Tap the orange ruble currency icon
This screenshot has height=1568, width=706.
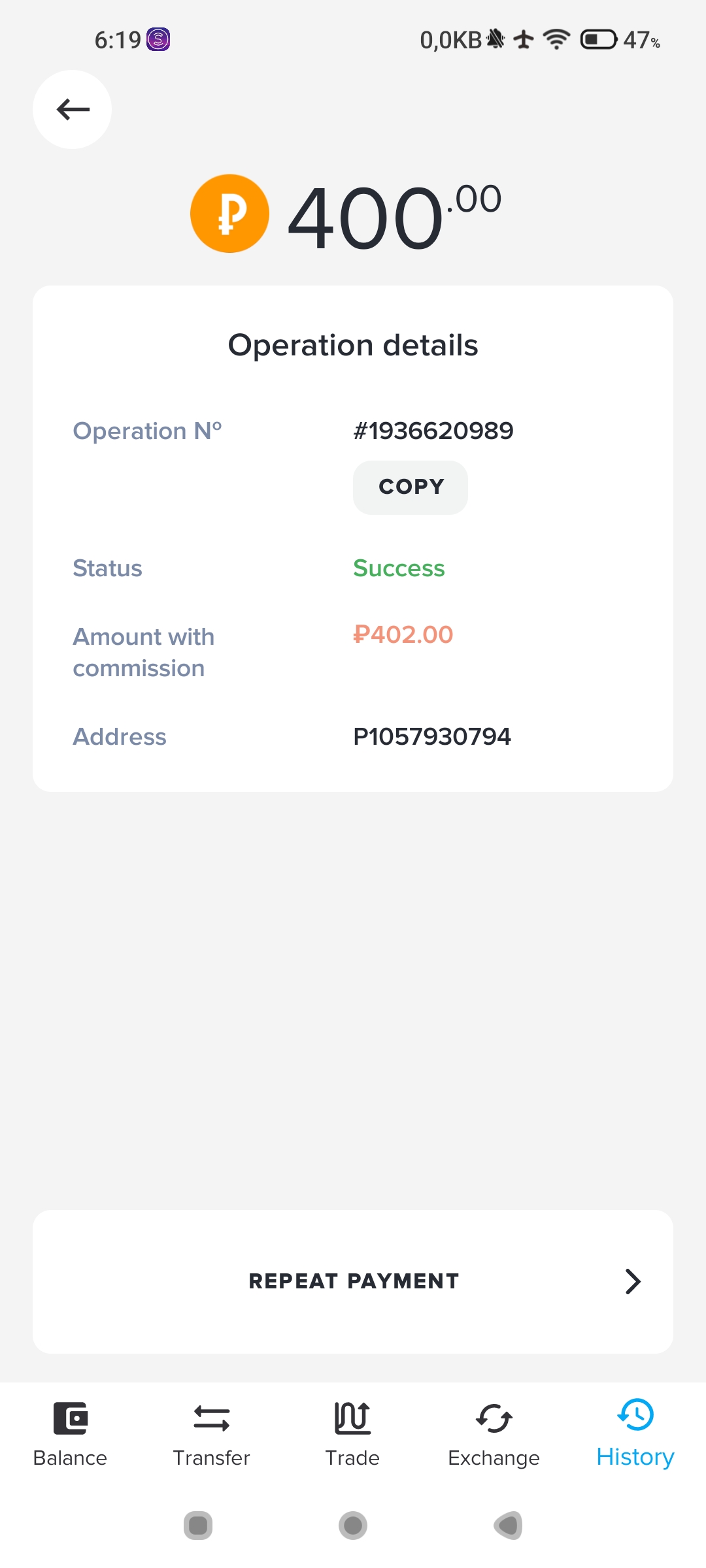[x=229, y=214]
